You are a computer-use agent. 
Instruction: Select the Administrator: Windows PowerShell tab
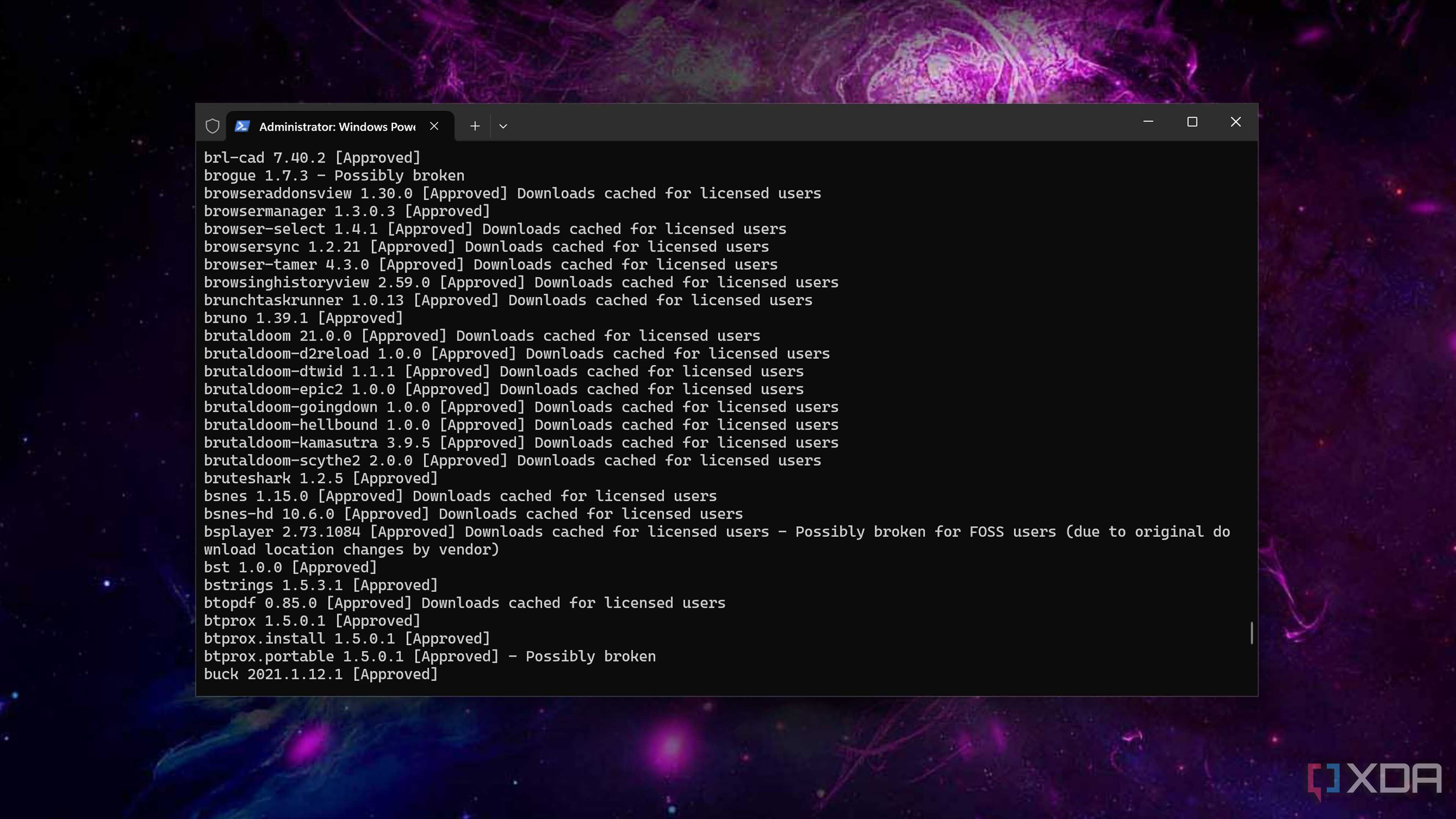(x=340, y=126)
